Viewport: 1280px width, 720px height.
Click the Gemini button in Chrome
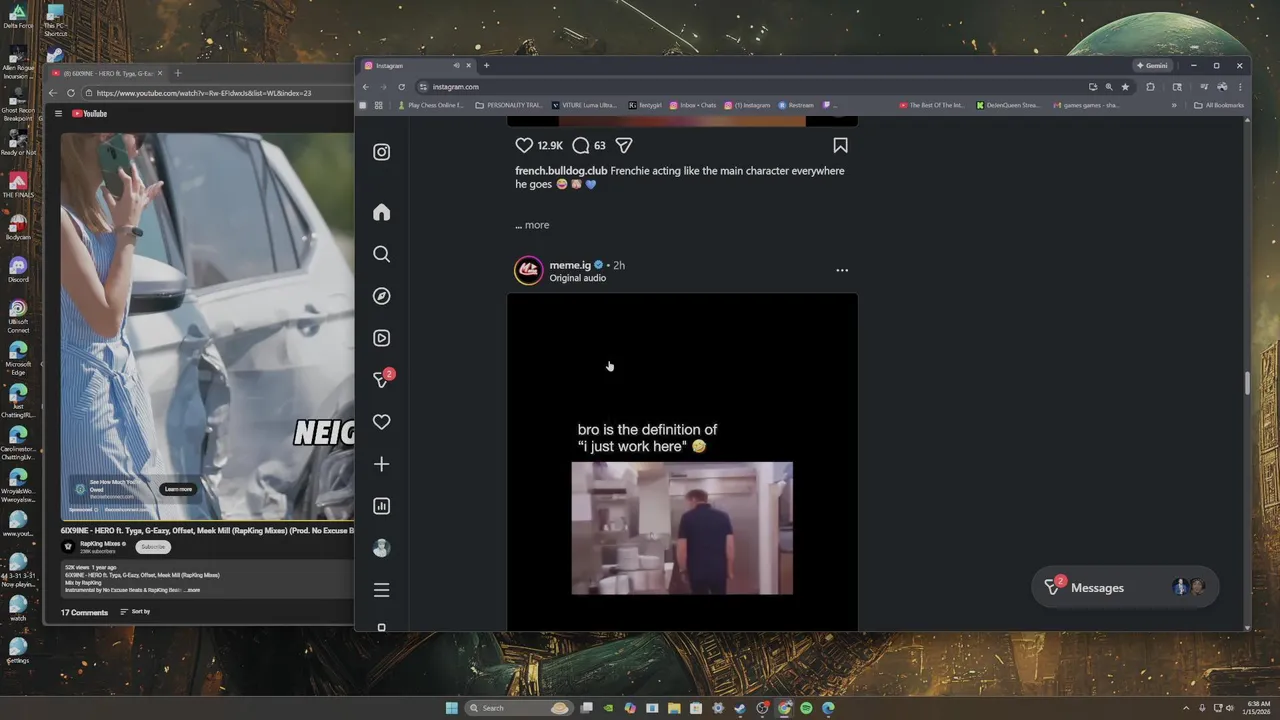tap(1152, 66)
